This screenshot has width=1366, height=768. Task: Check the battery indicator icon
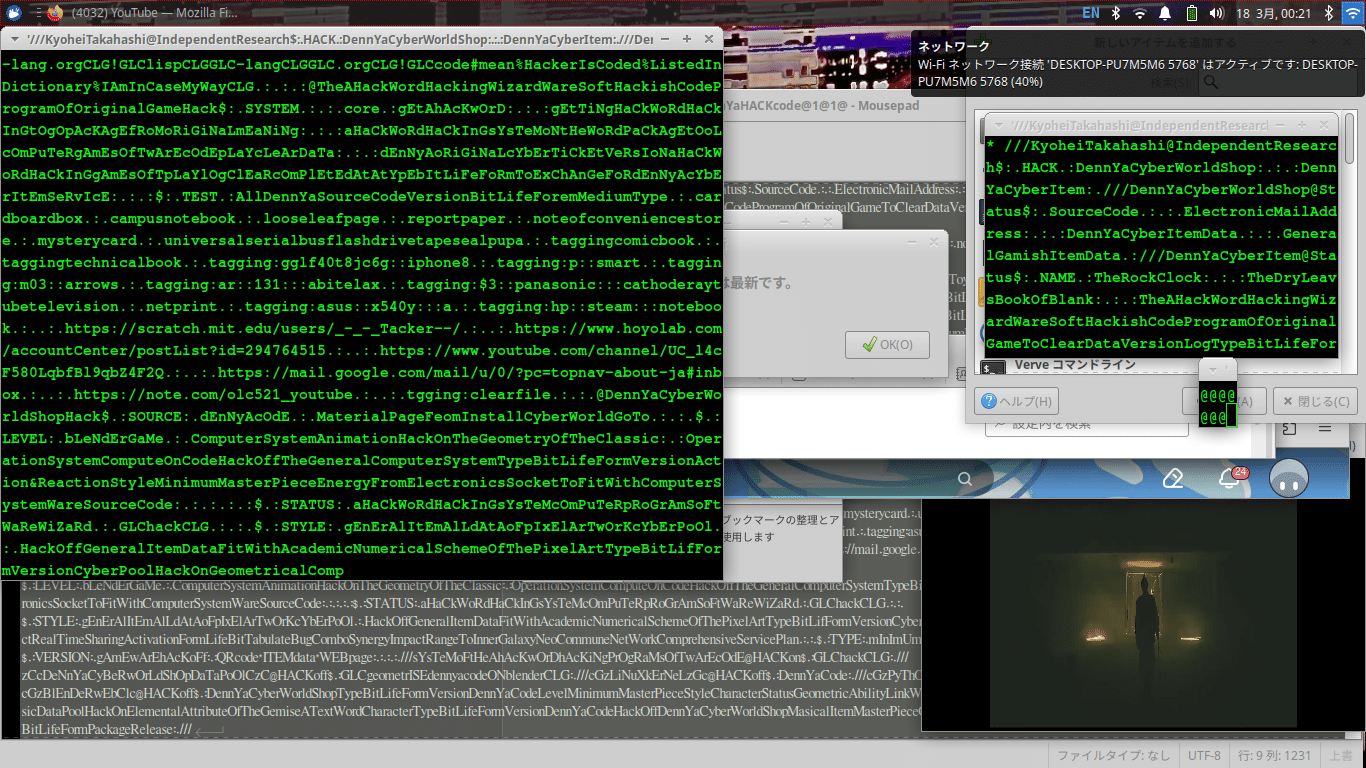pos(1191,13)
